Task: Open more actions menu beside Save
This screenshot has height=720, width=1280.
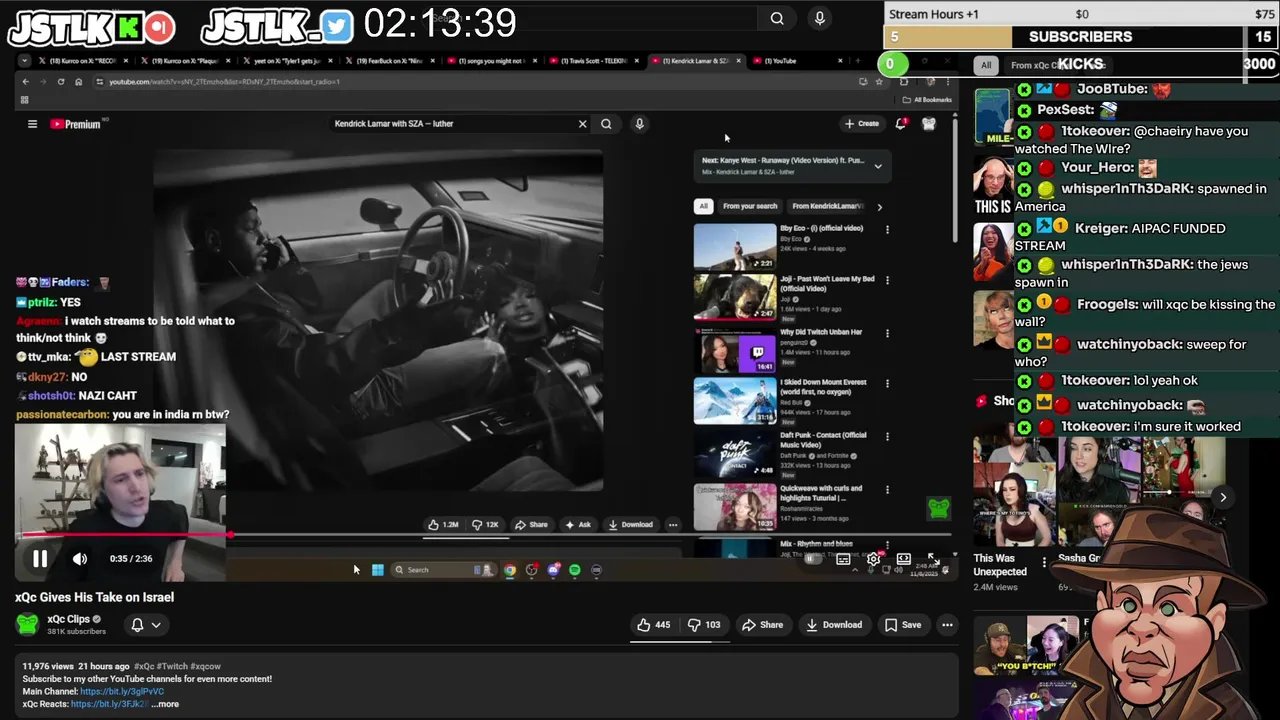Action: click(x=947, y=625)
